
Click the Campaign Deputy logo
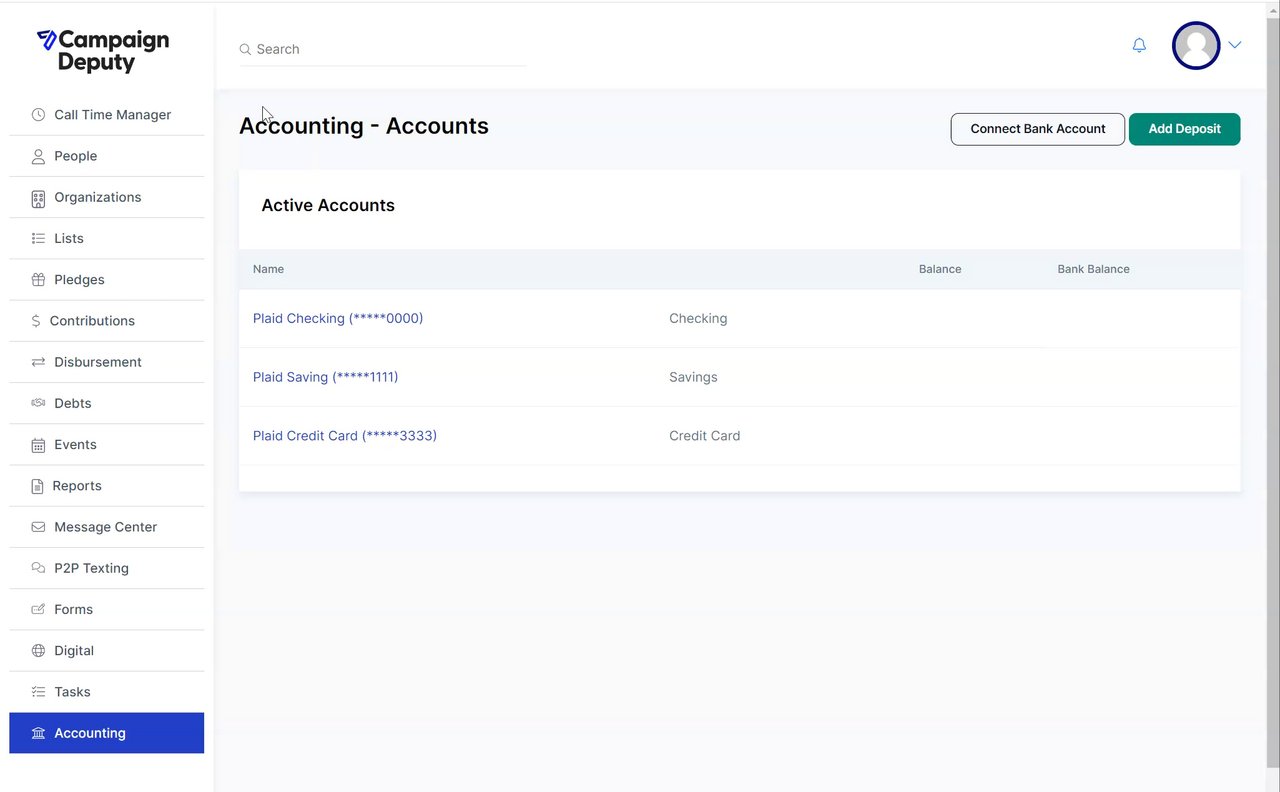click(103, 51)
